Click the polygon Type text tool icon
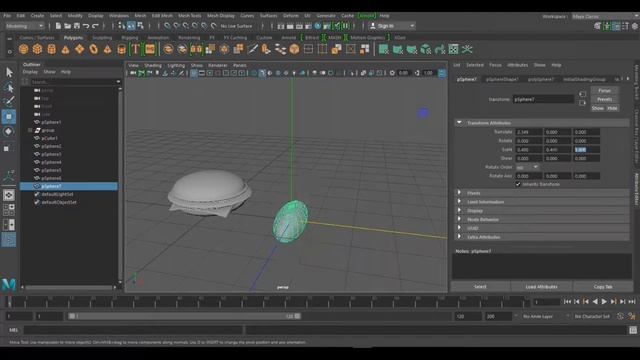 (135, 49)
